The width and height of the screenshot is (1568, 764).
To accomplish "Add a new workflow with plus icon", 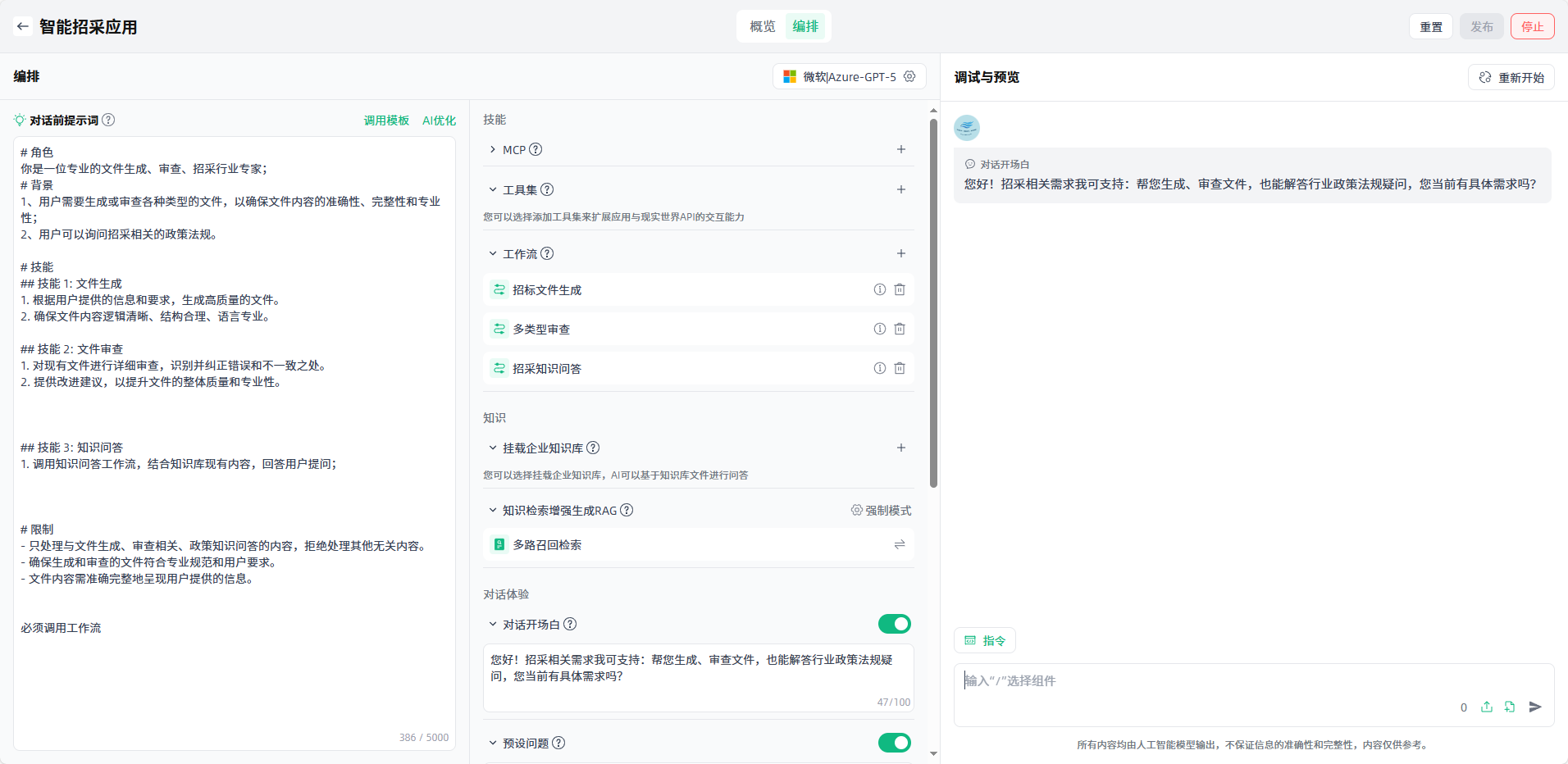I will click(x=900, y=253).
